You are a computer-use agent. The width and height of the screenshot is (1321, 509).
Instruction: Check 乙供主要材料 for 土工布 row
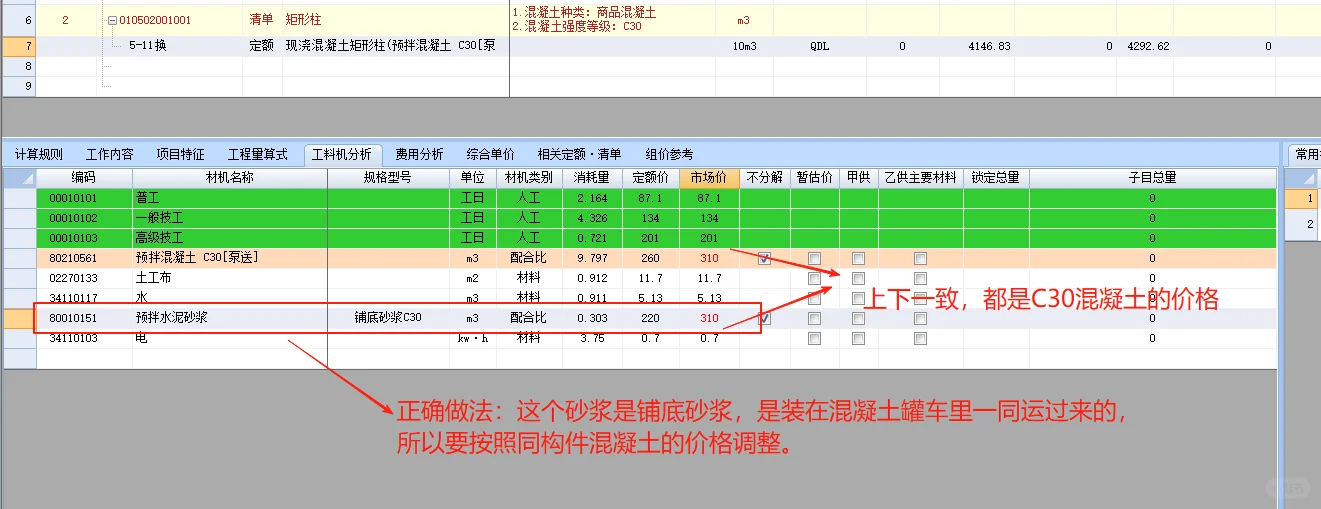920,278
